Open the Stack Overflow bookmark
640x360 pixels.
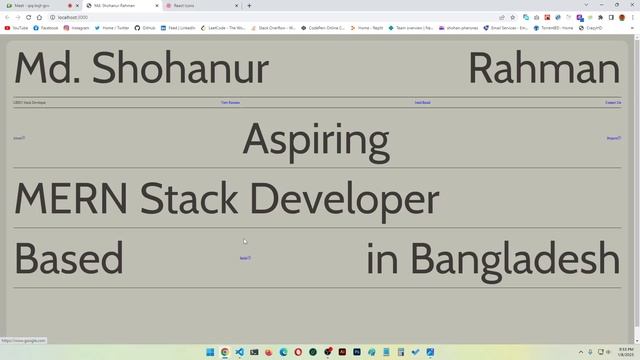tap(273, 28)
